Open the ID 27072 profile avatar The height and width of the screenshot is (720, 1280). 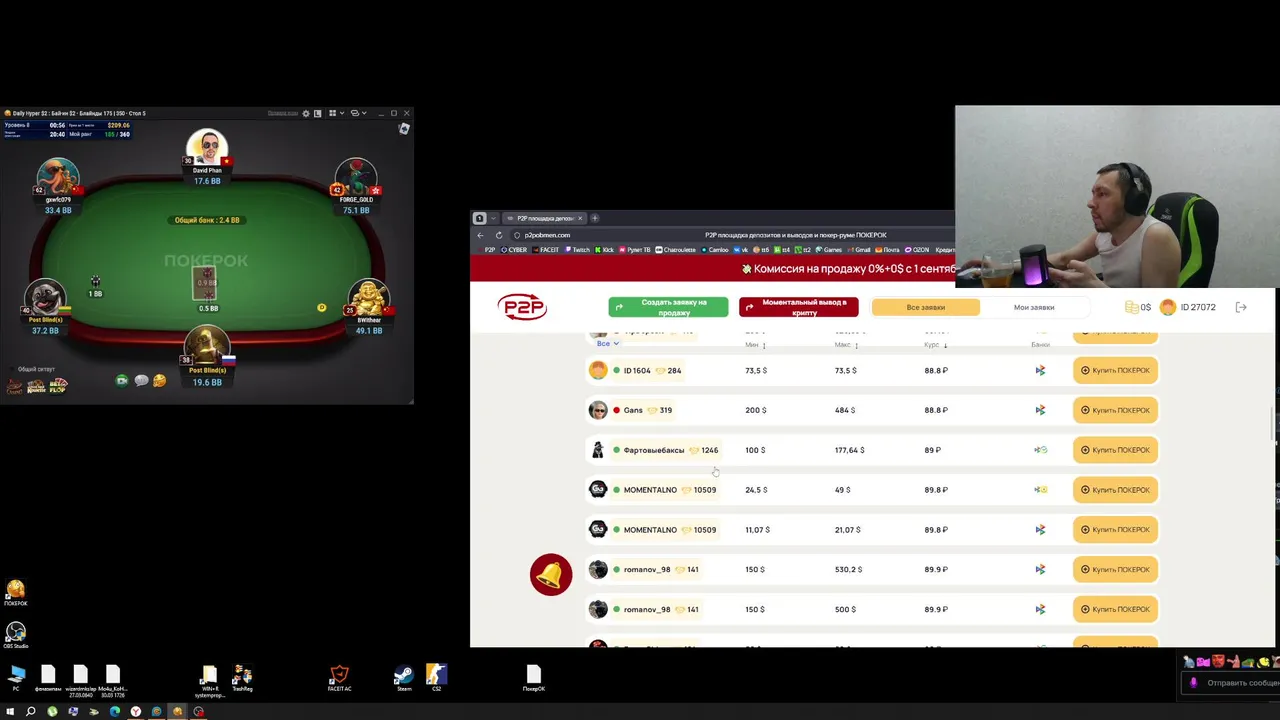[x=1168, y=307]
